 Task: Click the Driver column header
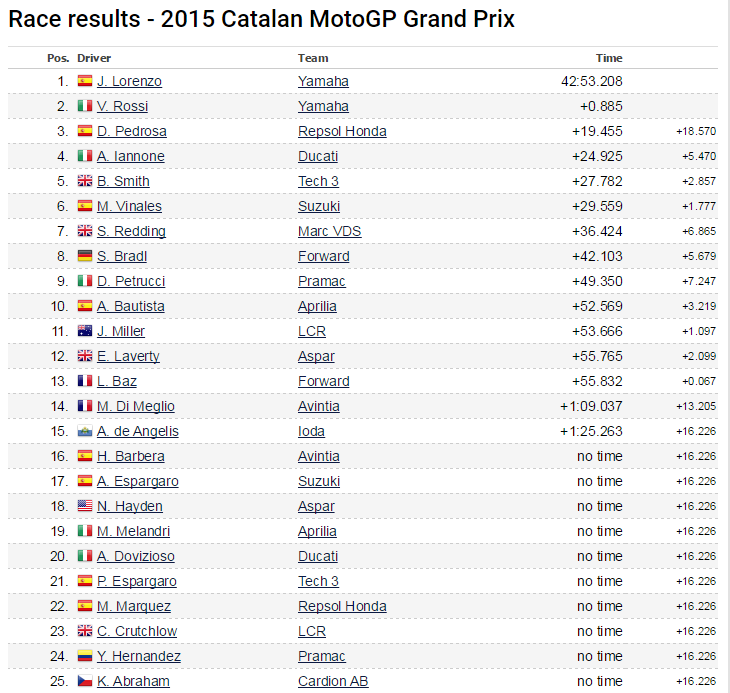(94, 58)
